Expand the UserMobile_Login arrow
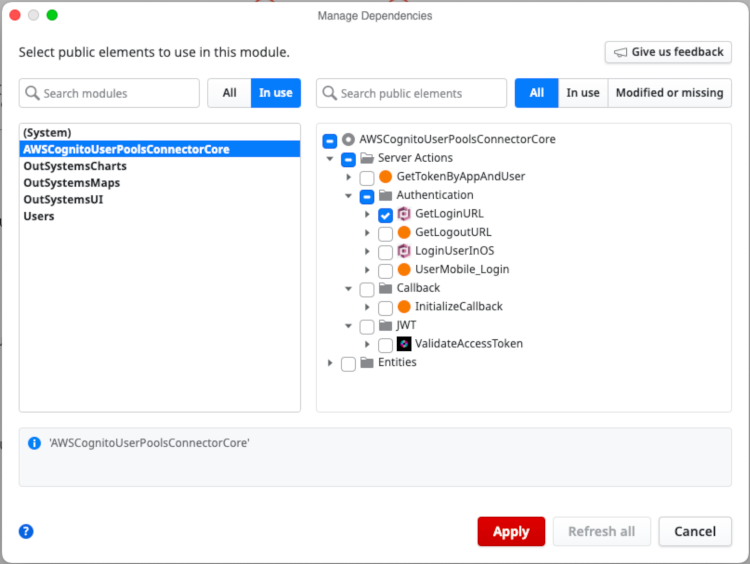Image resolution: width=750 pixels, height=564 pixels. (367, 270)
